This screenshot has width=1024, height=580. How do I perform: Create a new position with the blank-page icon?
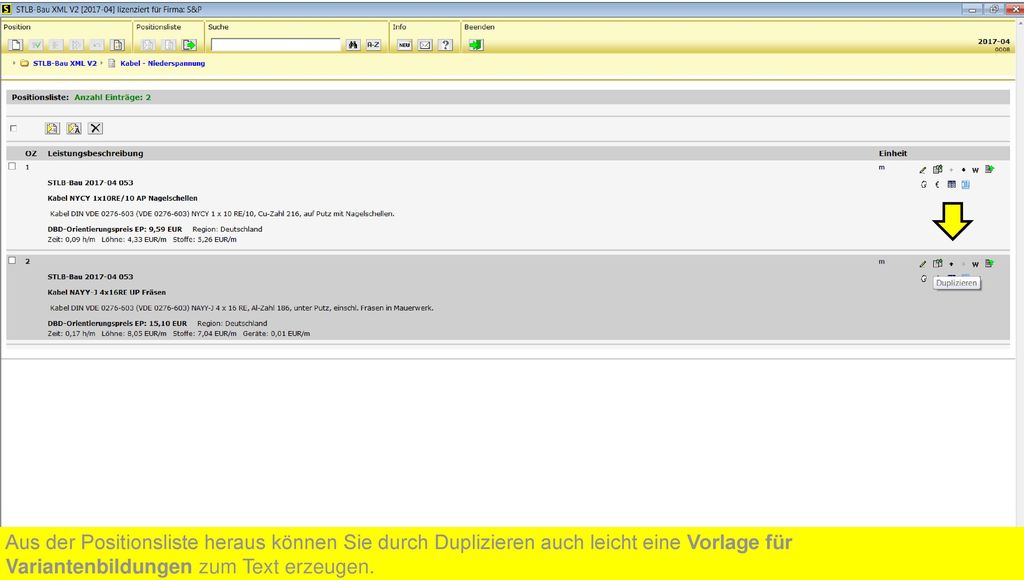click(x=16, y=45)
